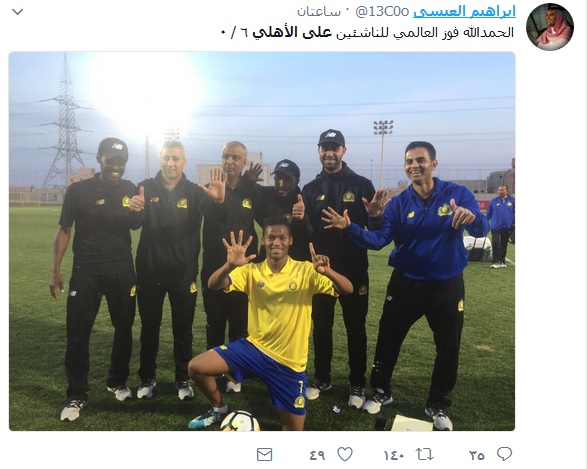The height and width of the screenshot is (469, 587).
Task: Click the retweet arrows icon
Action: (425, 454)
